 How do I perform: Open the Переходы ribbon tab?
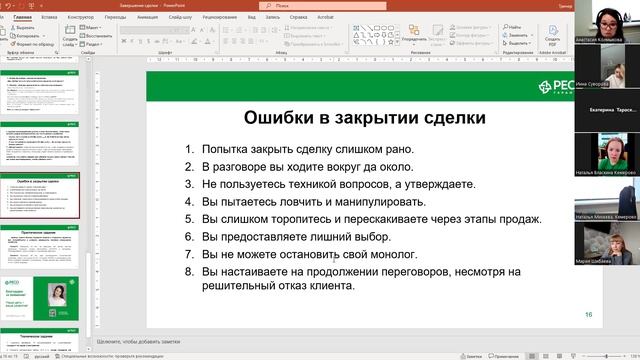[x=116, y=17]
